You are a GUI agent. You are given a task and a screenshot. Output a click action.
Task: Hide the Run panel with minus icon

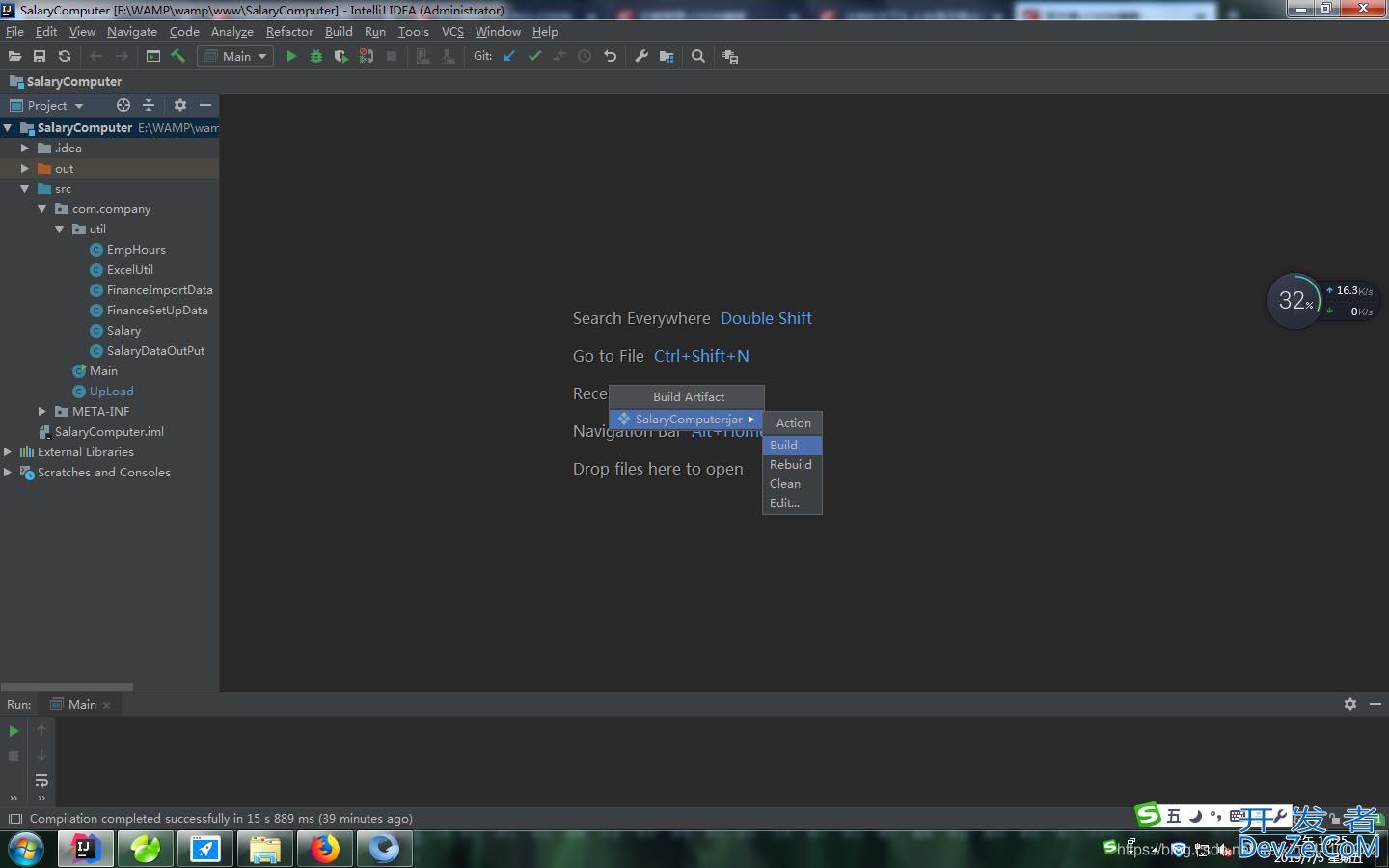[1375, 704]
